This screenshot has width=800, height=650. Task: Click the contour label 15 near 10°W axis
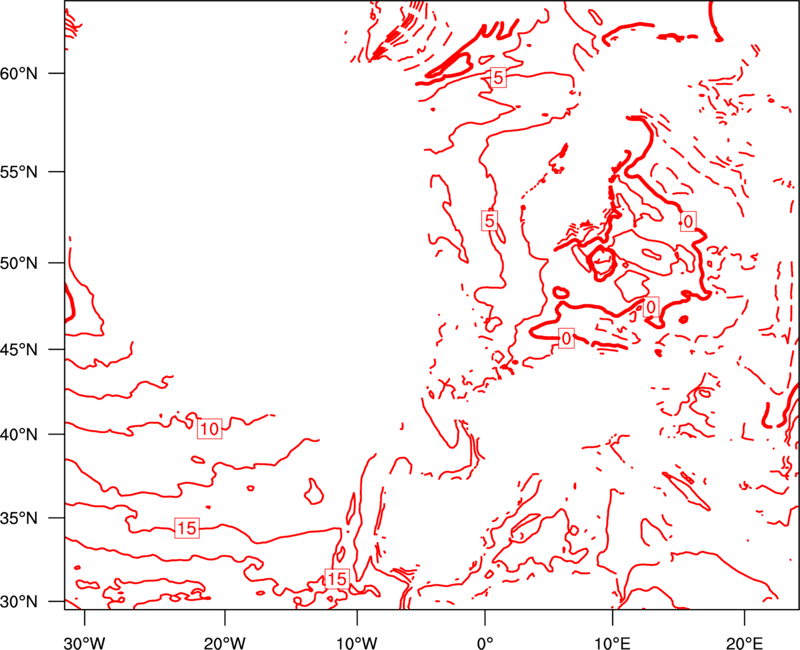pos(337,579)
